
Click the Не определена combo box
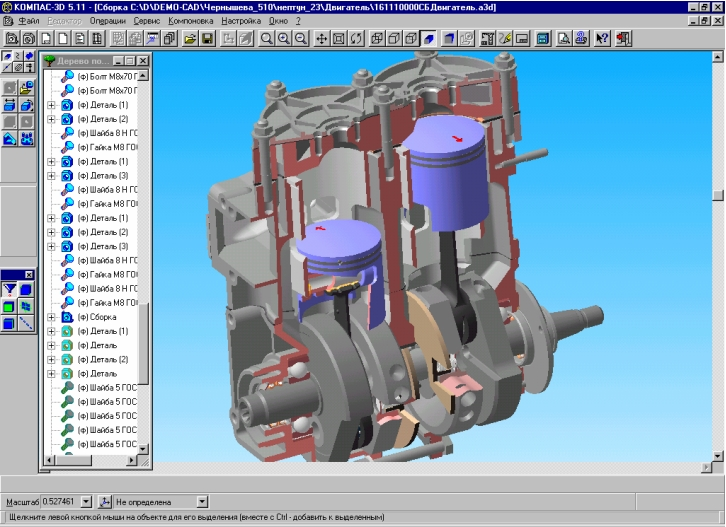tap(161, 502)
